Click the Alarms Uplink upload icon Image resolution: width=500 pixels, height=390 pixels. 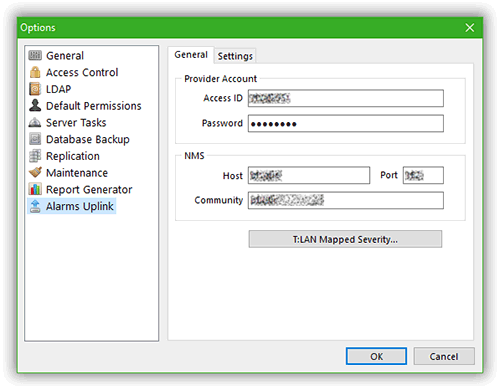[x=35, y=206]
